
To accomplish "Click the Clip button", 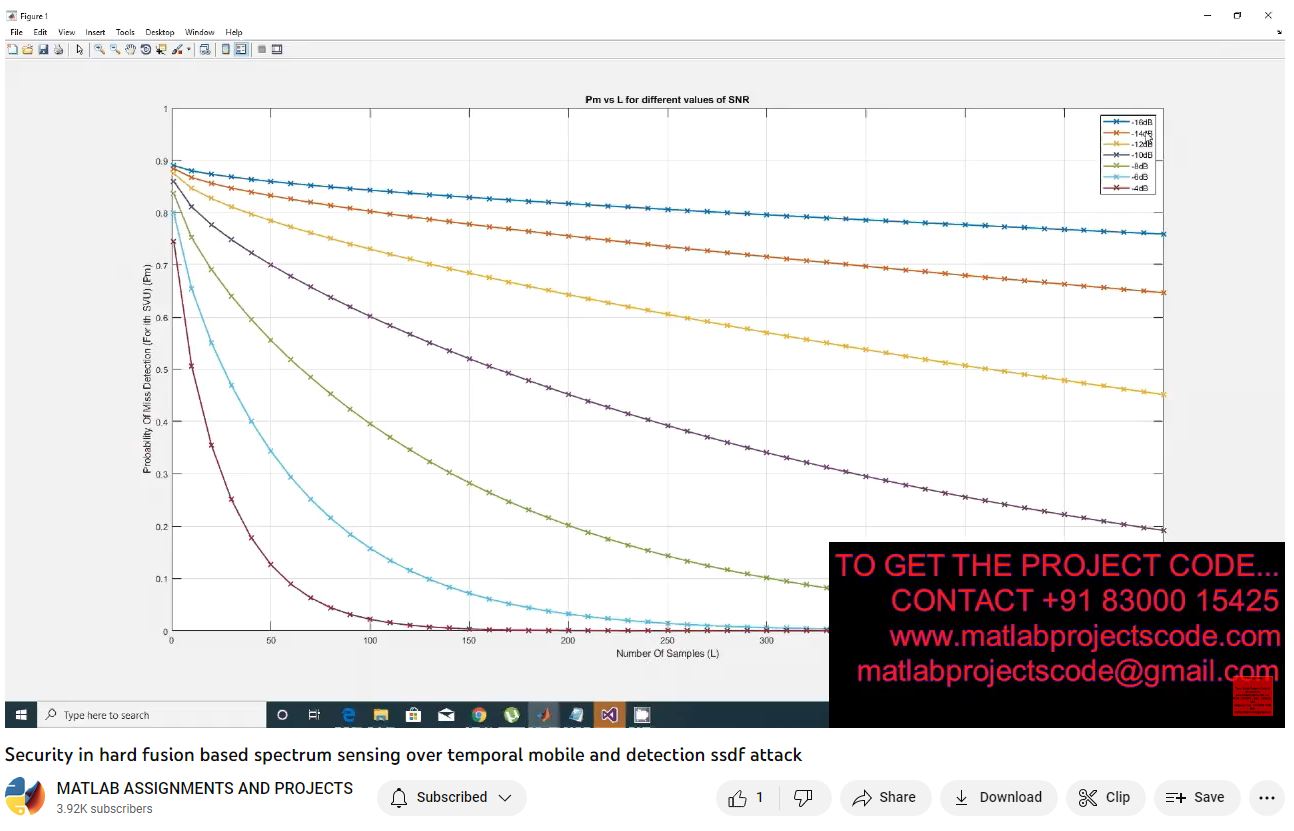I will [x=1105, y=797].
